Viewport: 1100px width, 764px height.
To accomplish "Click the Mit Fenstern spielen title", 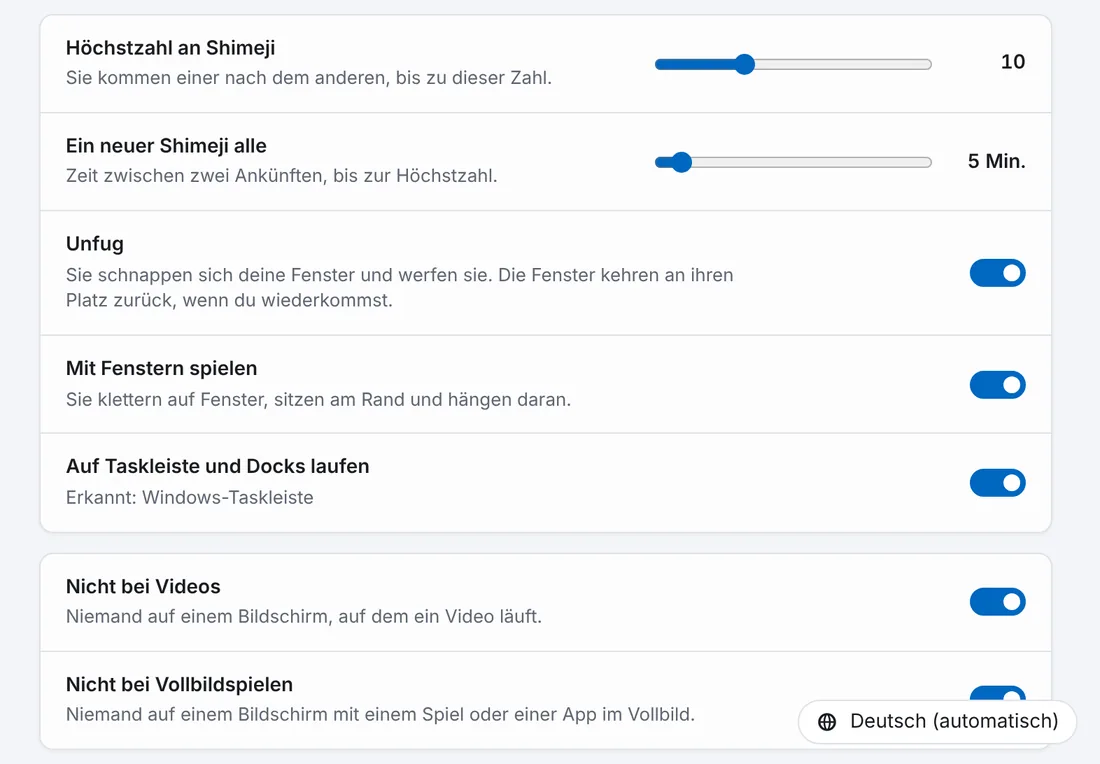I will [x=161, y=368].
